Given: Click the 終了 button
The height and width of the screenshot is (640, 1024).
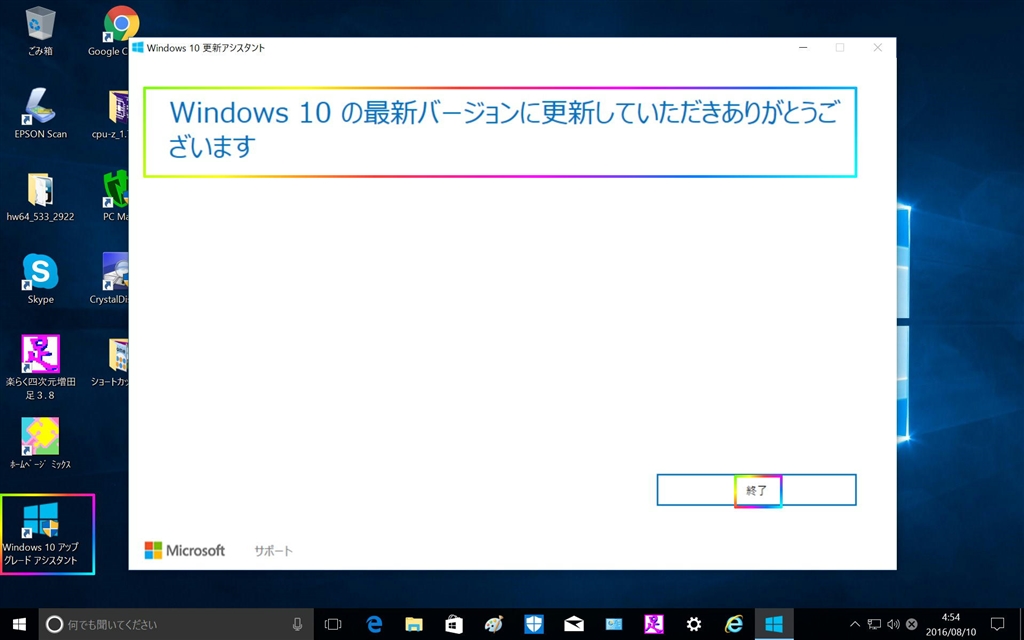Looking at the screenshot, I should pyautogui.click(x=756, y=490).
